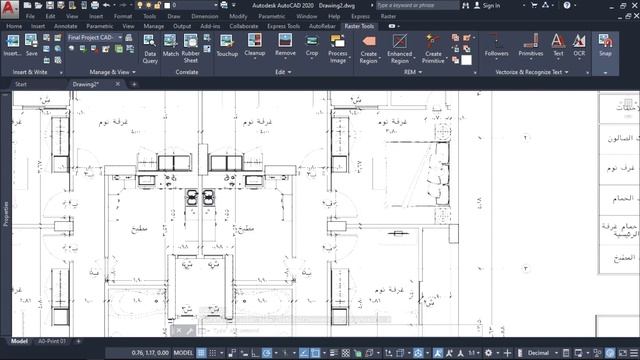
Task: Open a new drawing tab with plus button
Action: tap(134, 84)
